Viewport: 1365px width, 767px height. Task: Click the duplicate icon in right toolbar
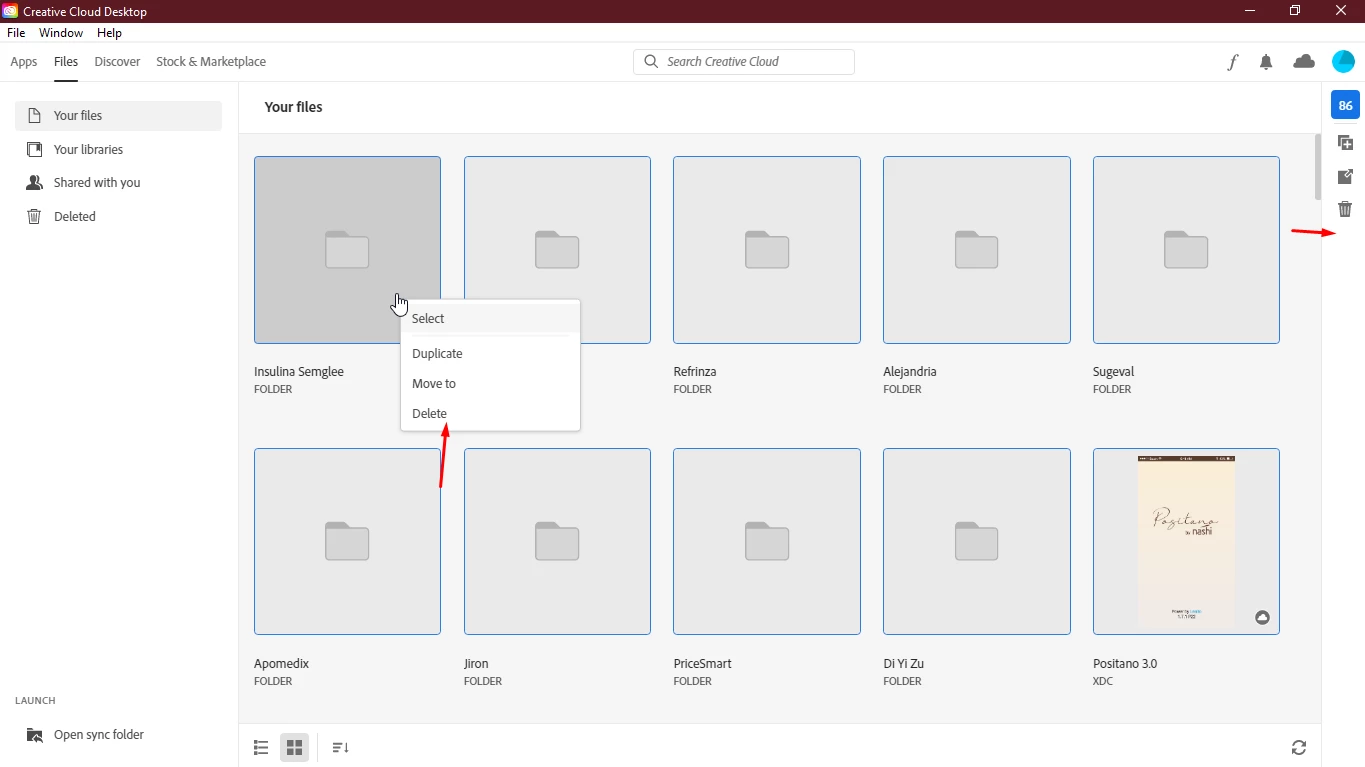tap(1345, 143)
